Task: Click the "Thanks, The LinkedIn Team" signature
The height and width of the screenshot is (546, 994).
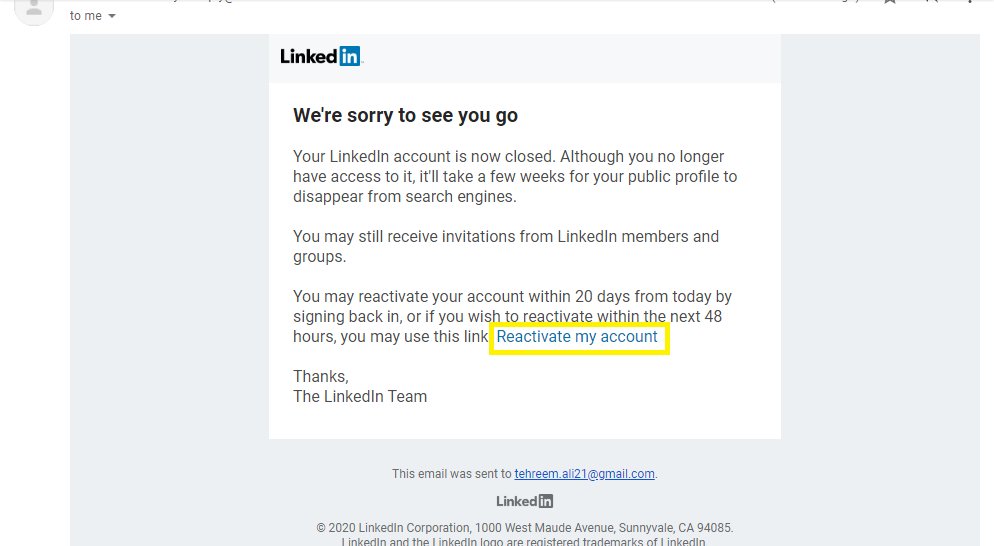Action: point(360,386)
